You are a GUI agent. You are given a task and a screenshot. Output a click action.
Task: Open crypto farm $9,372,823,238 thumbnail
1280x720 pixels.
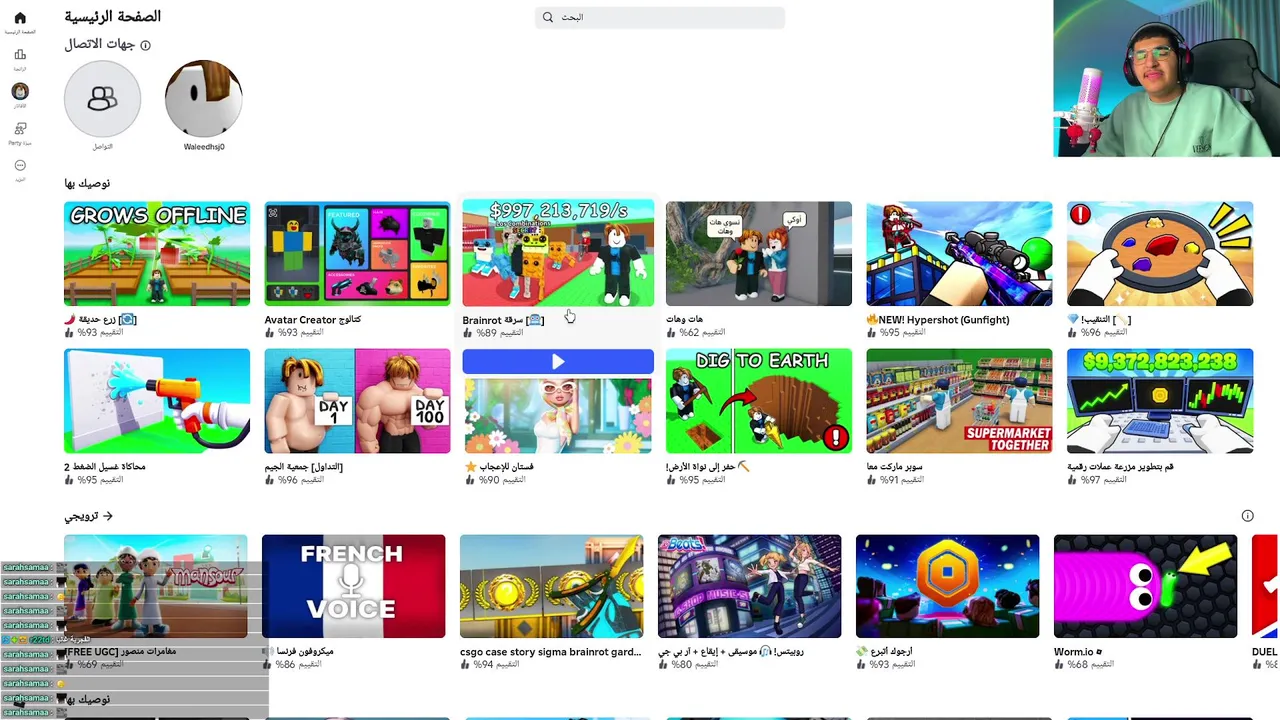1160,401
